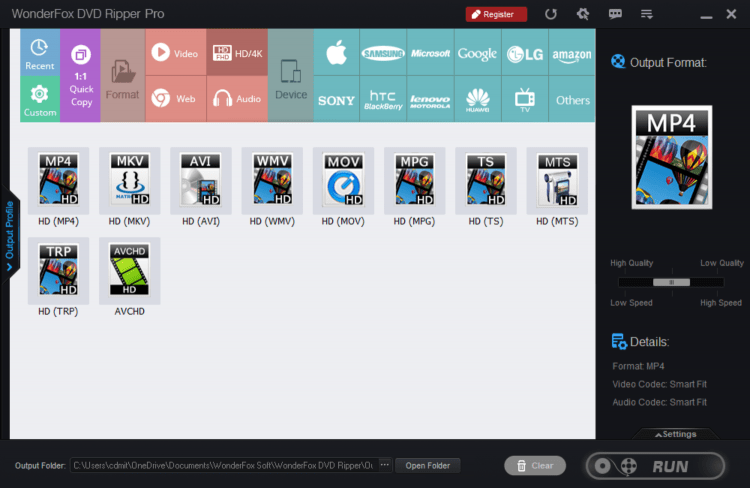Image resolution: width=750 pixels, height=488 pixels.
Task: Open the title bar menu list icon
Action: (x=647, y=14)
